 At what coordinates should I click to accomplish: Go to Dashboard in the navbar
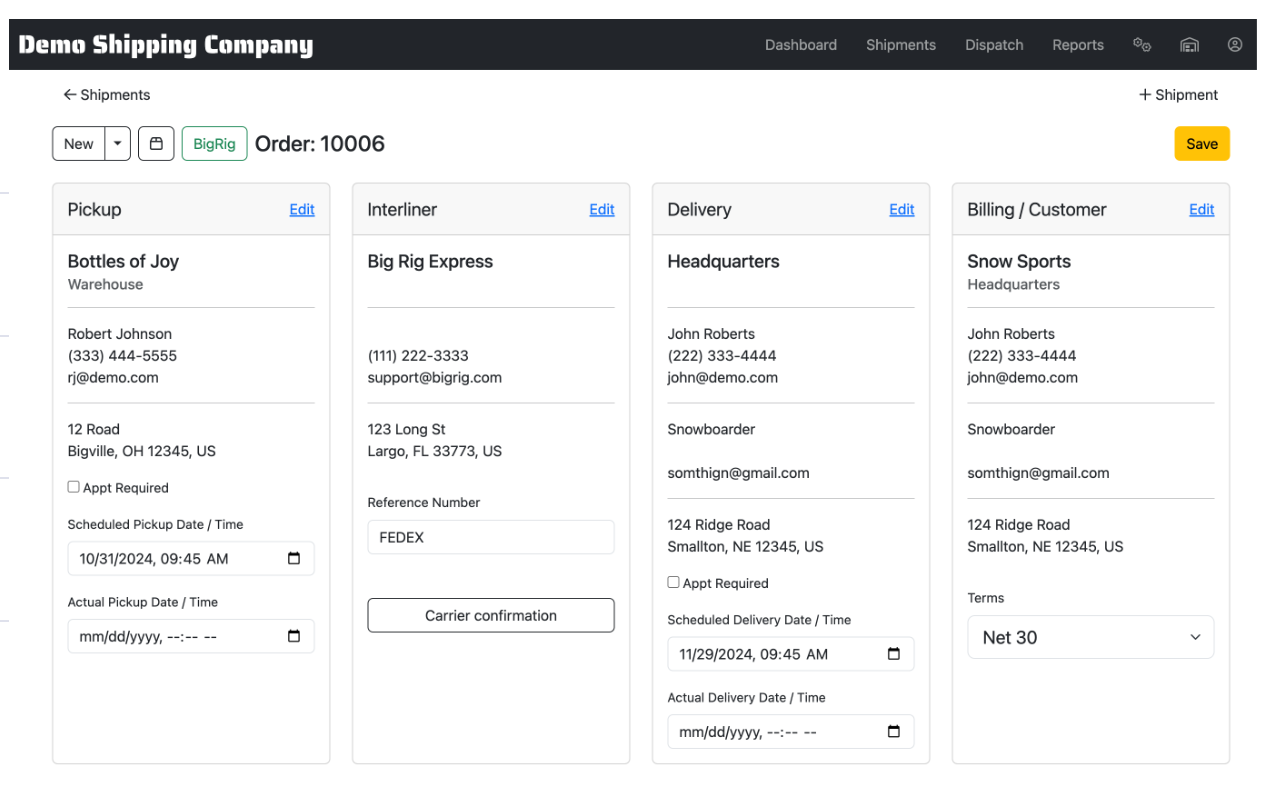pyautogui.click(x=800, y=45)
